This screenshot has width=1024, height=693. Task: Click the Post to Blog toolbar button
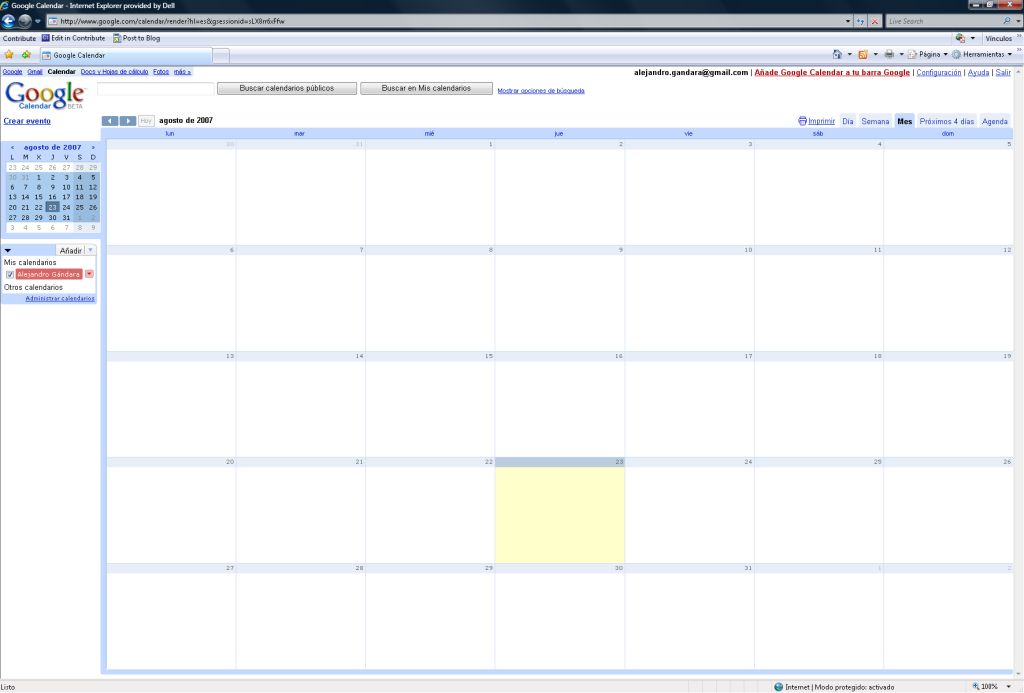point(136,39)
